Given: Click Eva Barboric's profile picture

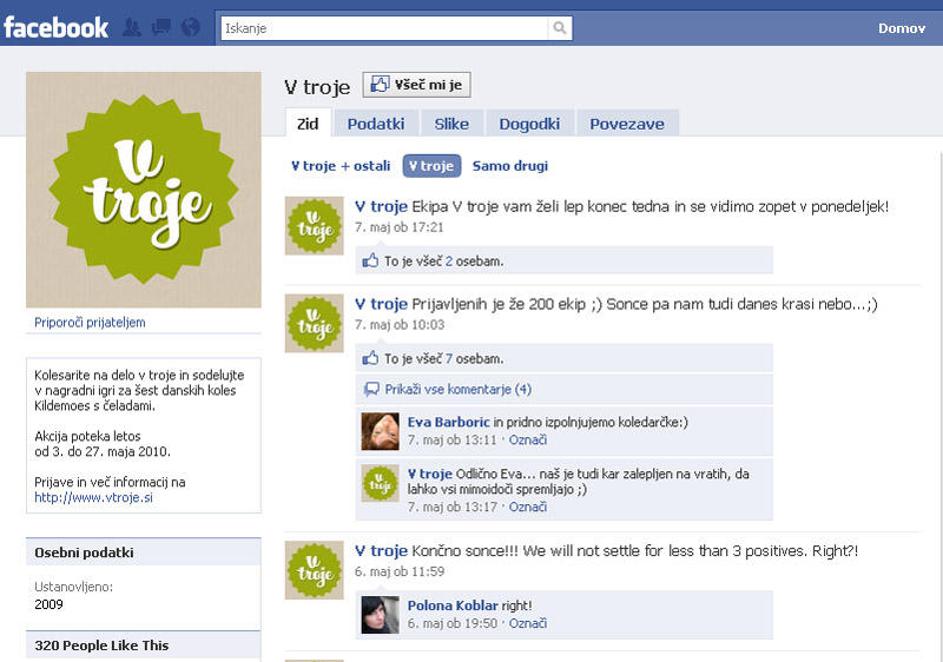Looking at the screenshot, I should pos(380,431).
